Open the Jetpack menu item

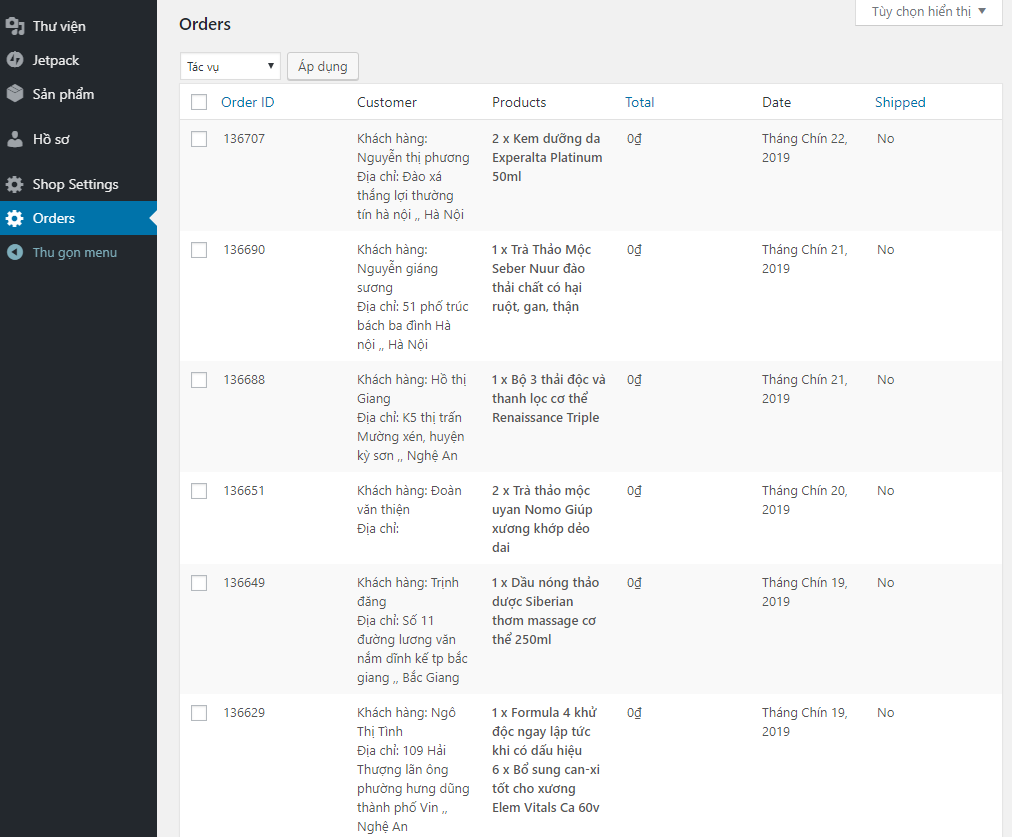click(x=56, y=60)
